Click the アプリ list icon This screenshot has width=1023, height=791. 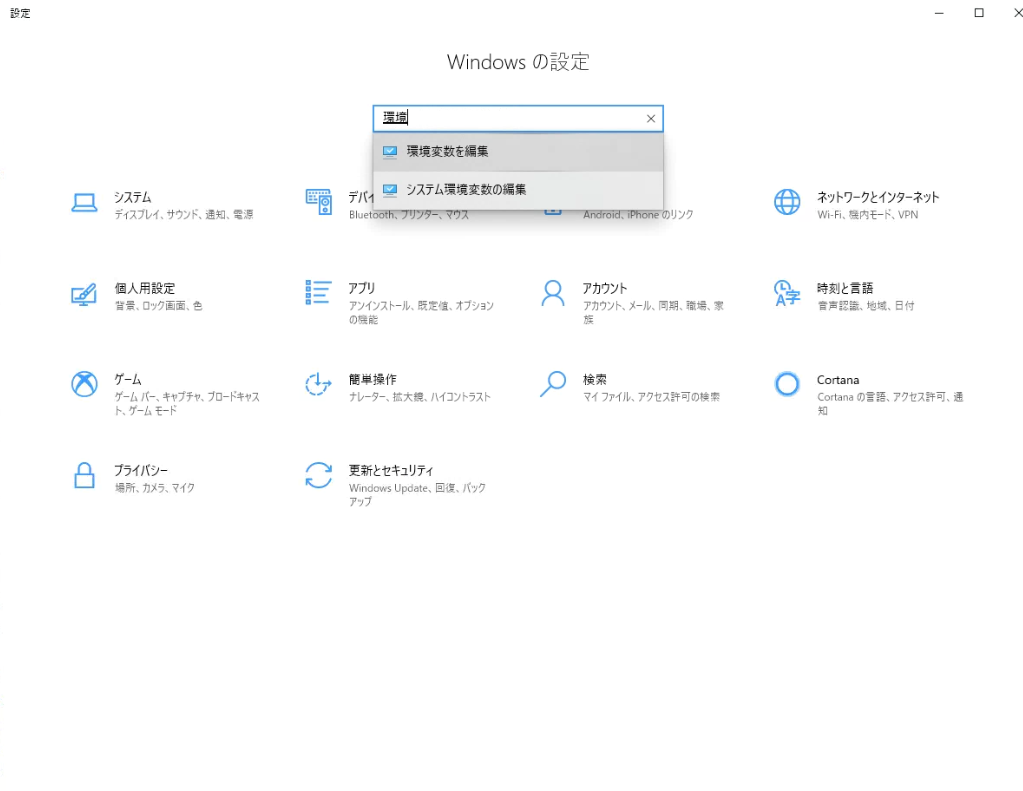click(318, 292)
